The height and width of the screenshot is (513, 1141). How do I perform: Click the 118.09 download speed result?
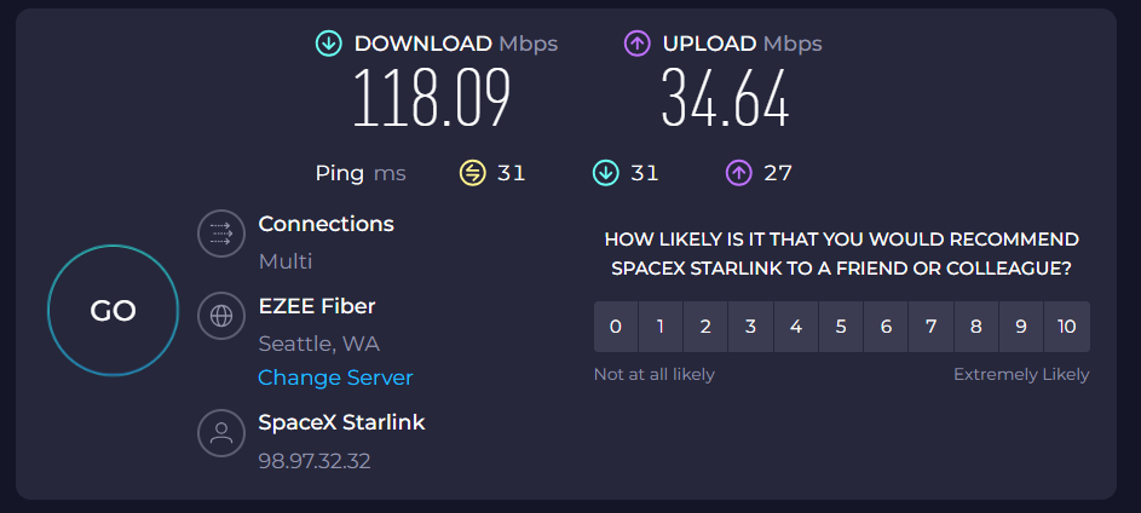coord(432,99)
